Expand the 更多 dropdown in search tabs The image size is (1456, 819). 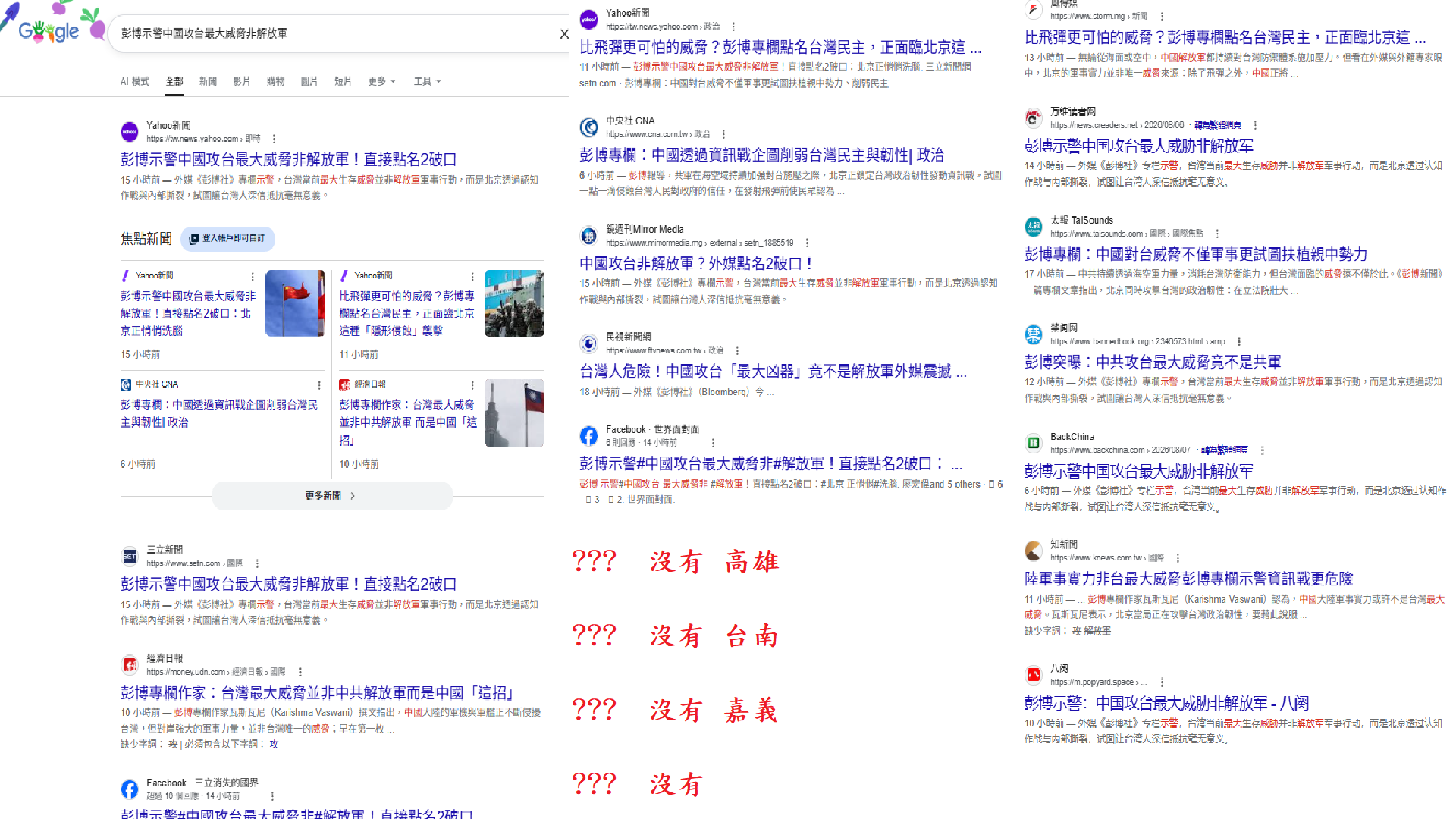[381, 82]
